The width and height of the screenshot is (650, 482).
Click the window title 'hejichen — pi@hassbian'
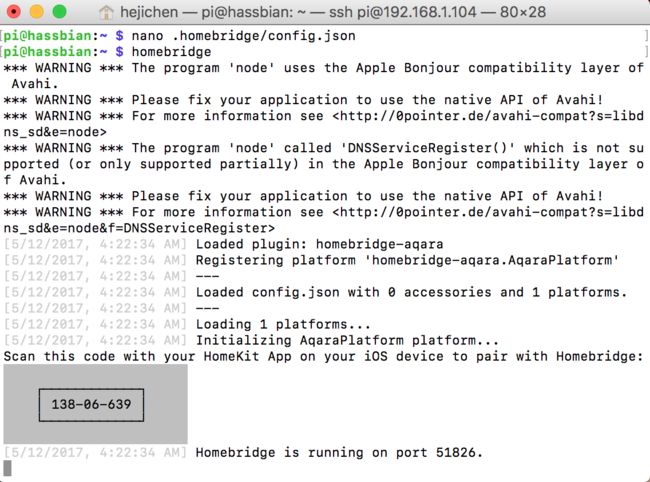point(333,12)
